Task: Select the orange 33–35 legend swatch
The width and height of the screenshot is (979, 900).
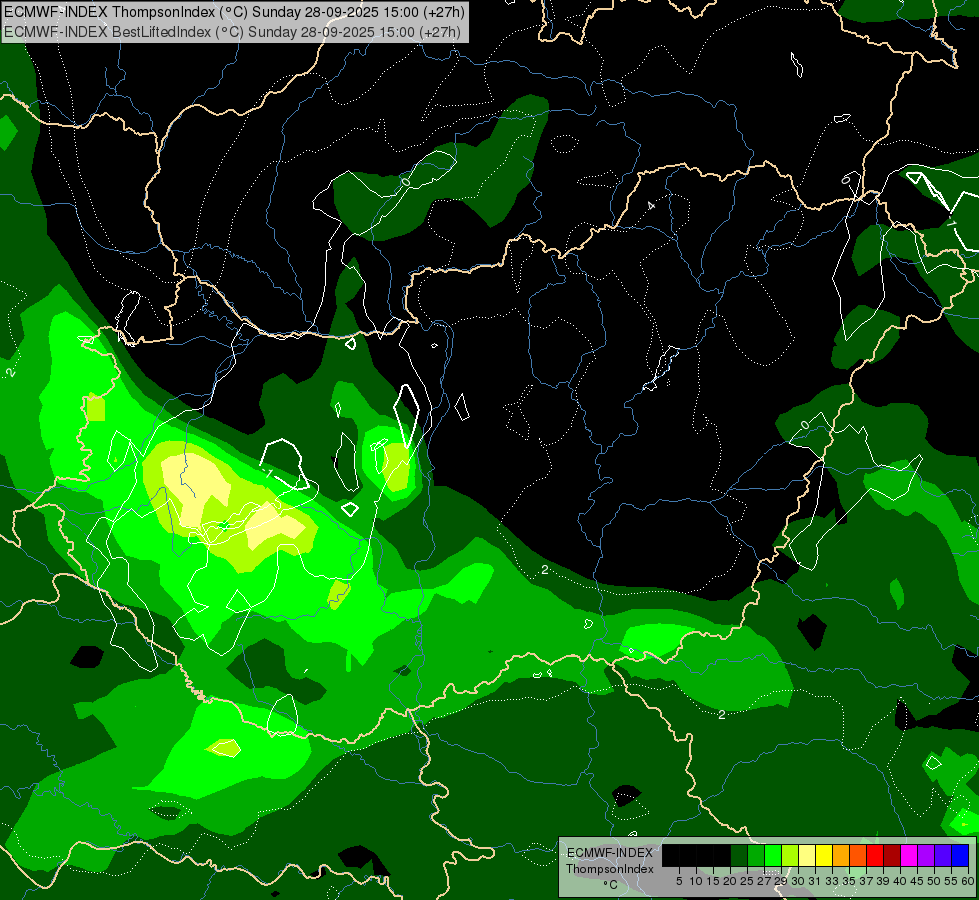Action: coord(841,855)
